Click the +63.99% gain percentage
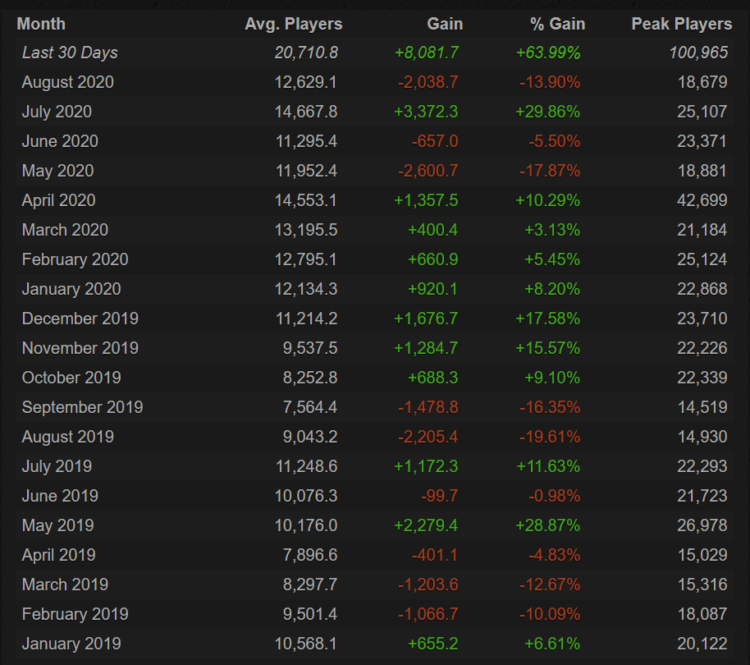 point(548,53)
